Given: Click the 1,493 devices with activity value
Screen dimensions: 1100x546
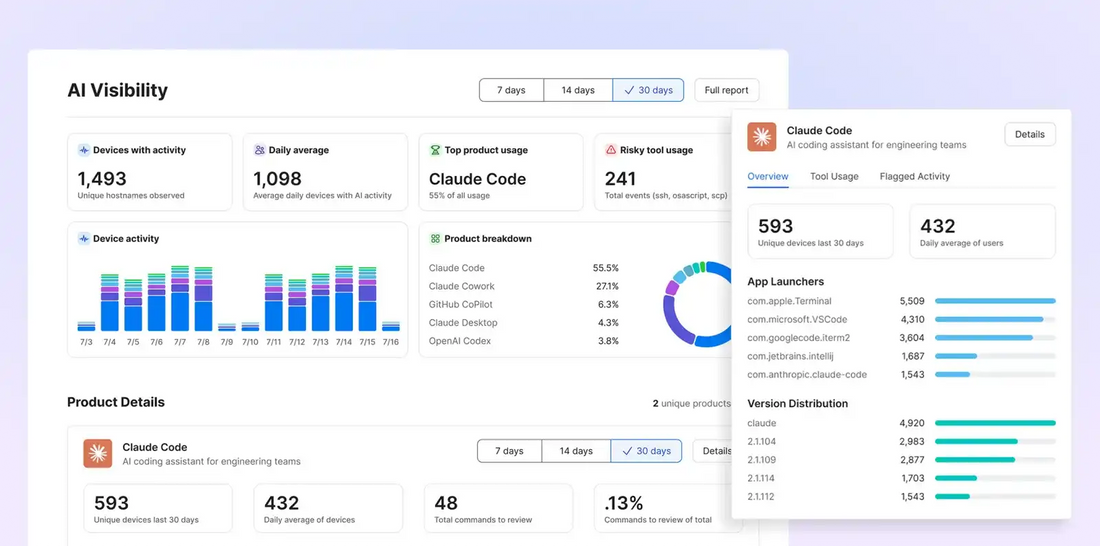Looking at the screenshot, I should pyautogui.click(x=102, y=179).
